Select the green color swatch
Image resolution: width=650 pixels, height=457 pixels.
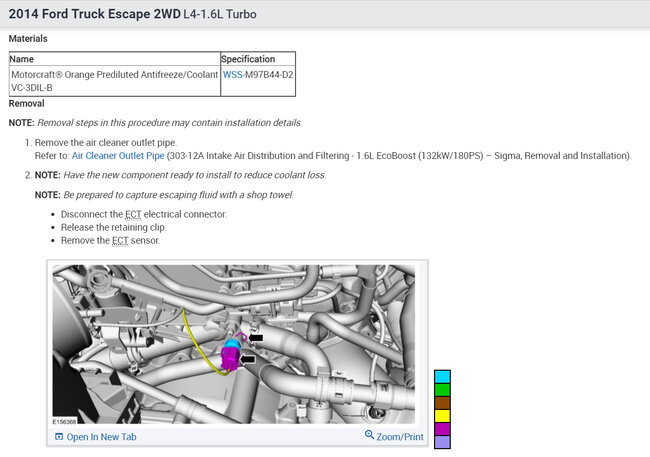pyautogui.click(x=443, y=390)
